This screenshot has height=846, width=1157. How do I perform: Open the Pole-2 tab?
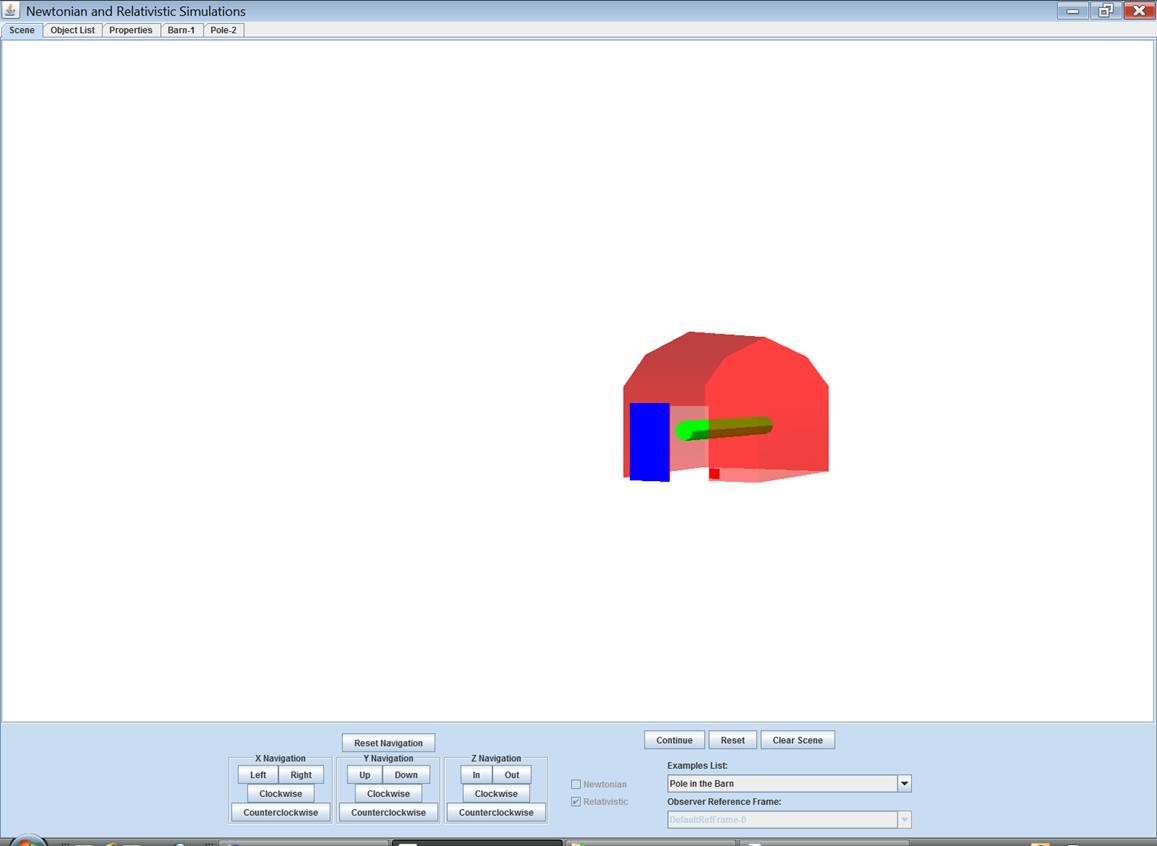click(x=223, y=30)
